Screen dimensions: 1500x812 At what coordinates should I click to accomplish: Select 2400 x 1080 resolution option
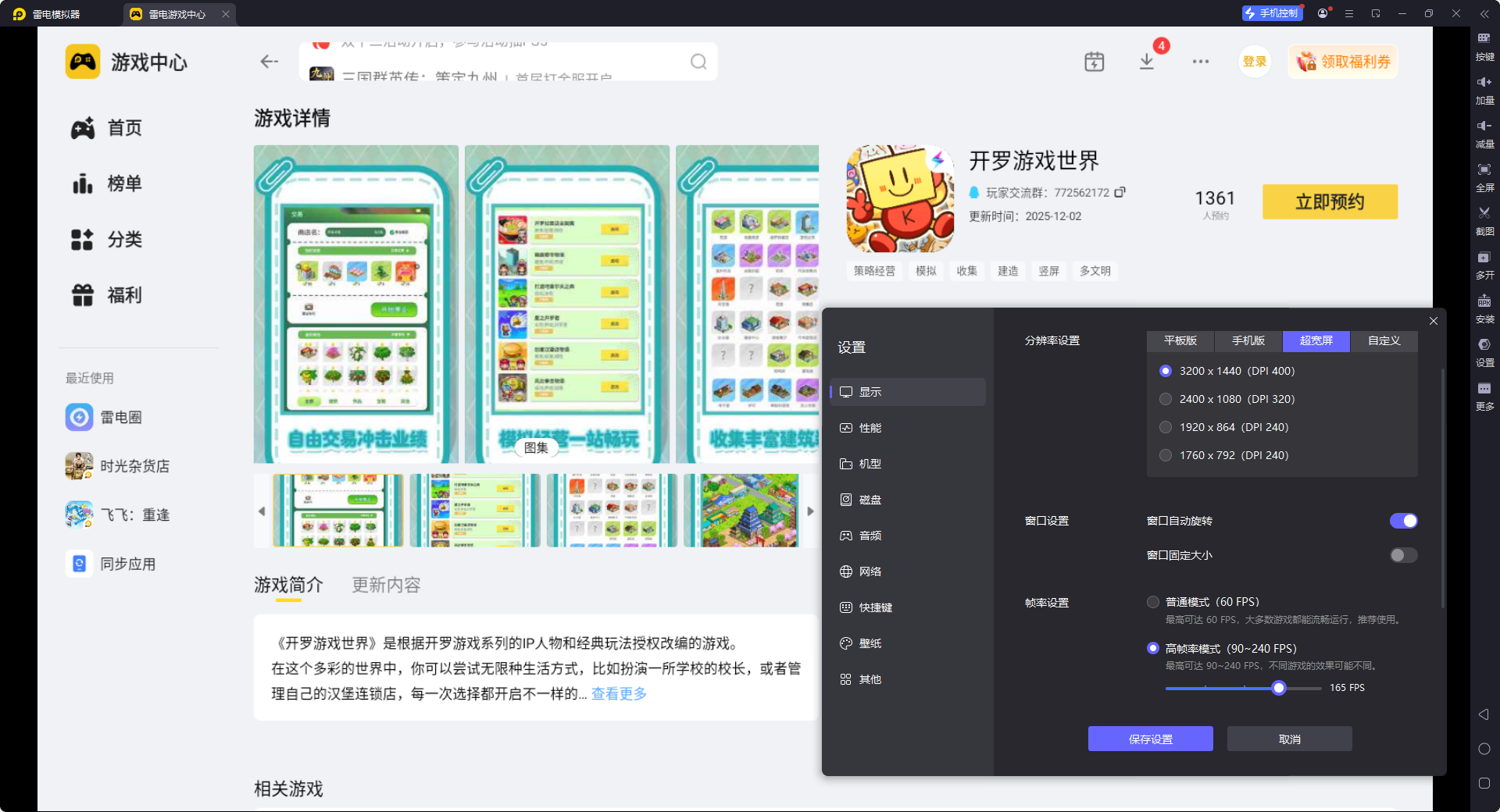(1166, 399)
